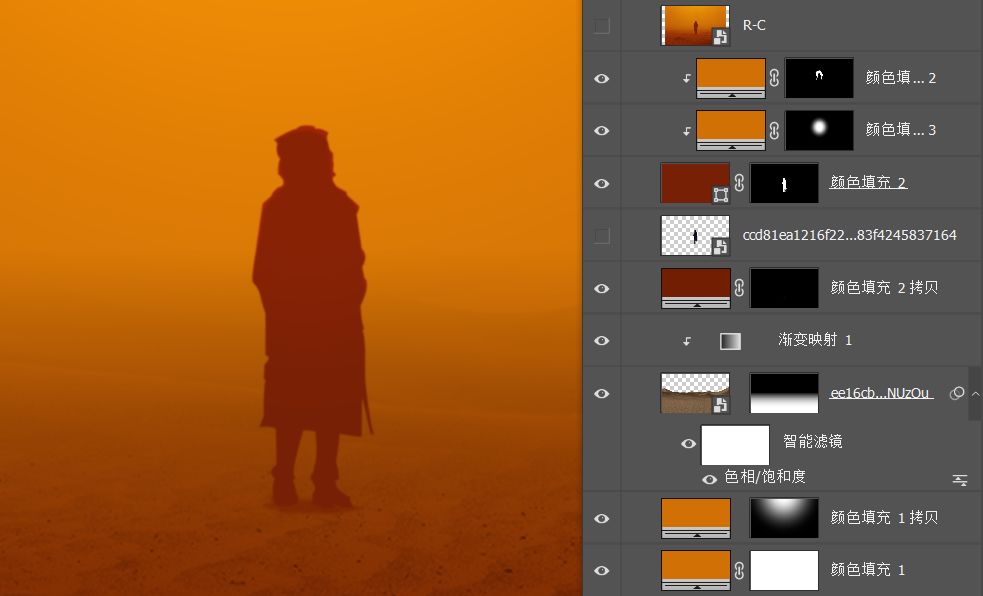Select the ee16cb...NUzOu ground layer thumbnail
The height and width of the screenshot is (596, 983).
click(x=695, y=393)
